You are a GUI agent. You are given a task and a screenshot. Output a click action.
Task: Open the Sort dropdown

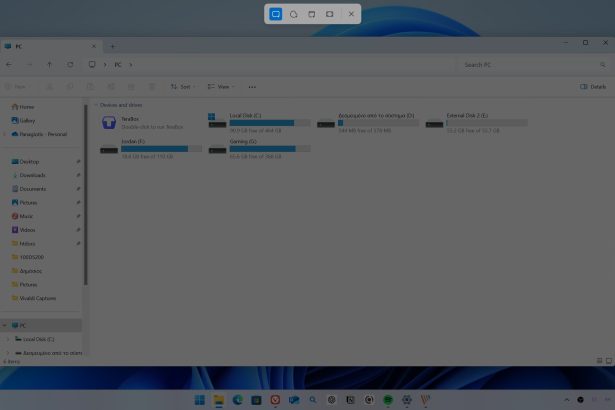tap(183, 87)
